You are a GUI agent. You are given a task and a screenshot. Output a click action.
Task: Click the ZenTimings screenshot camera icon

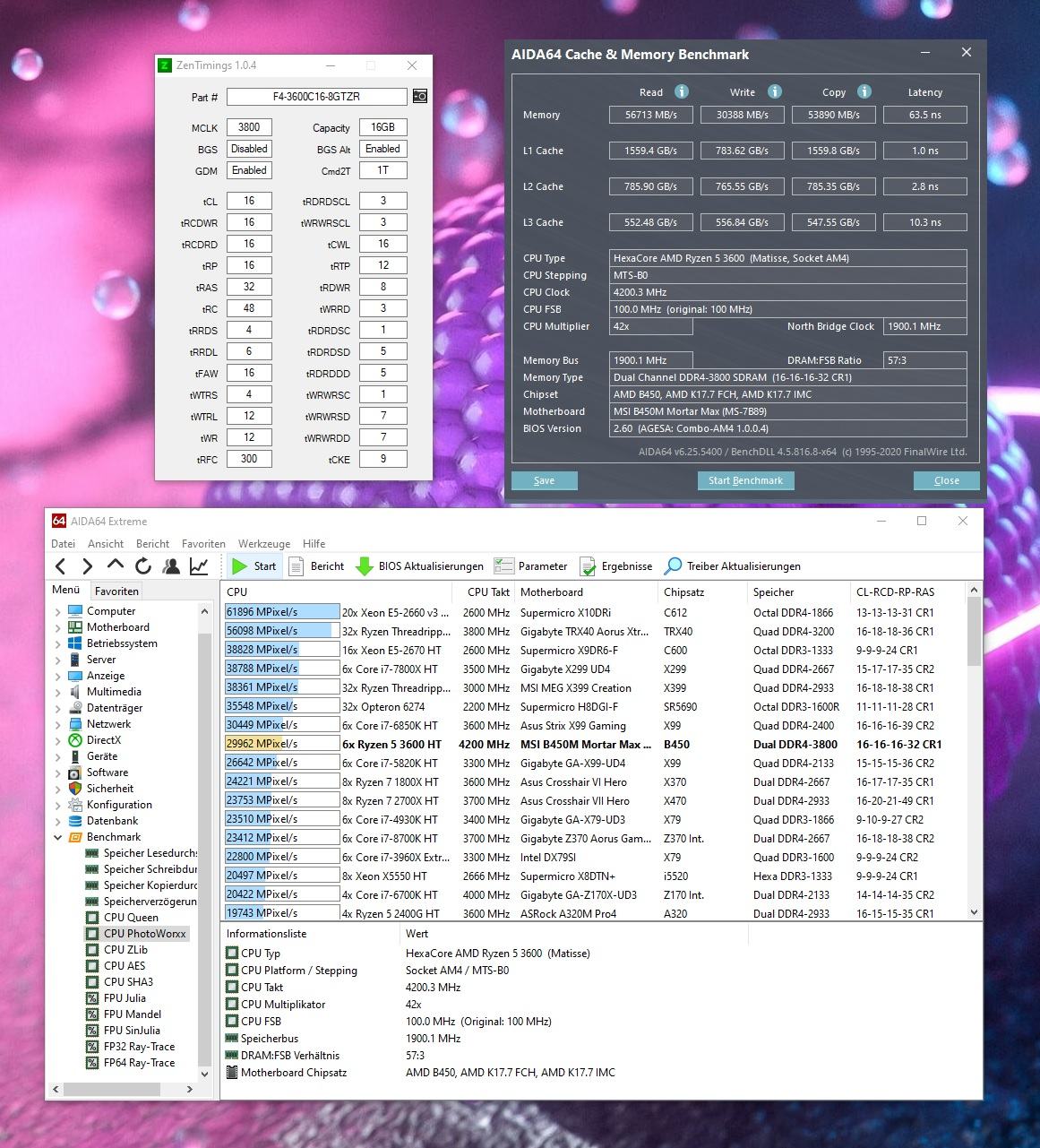pyautogui.click(x=419, y=96)
